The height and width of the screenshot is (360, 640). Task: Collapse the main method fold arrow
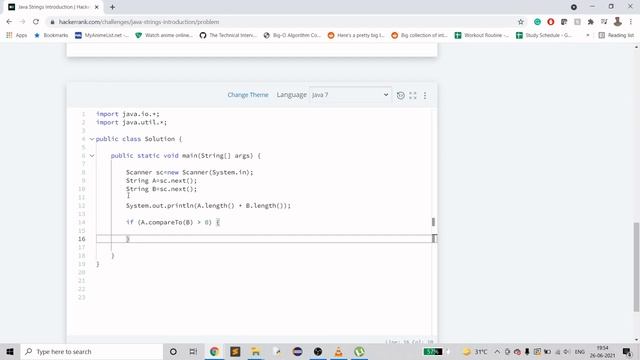92,156
